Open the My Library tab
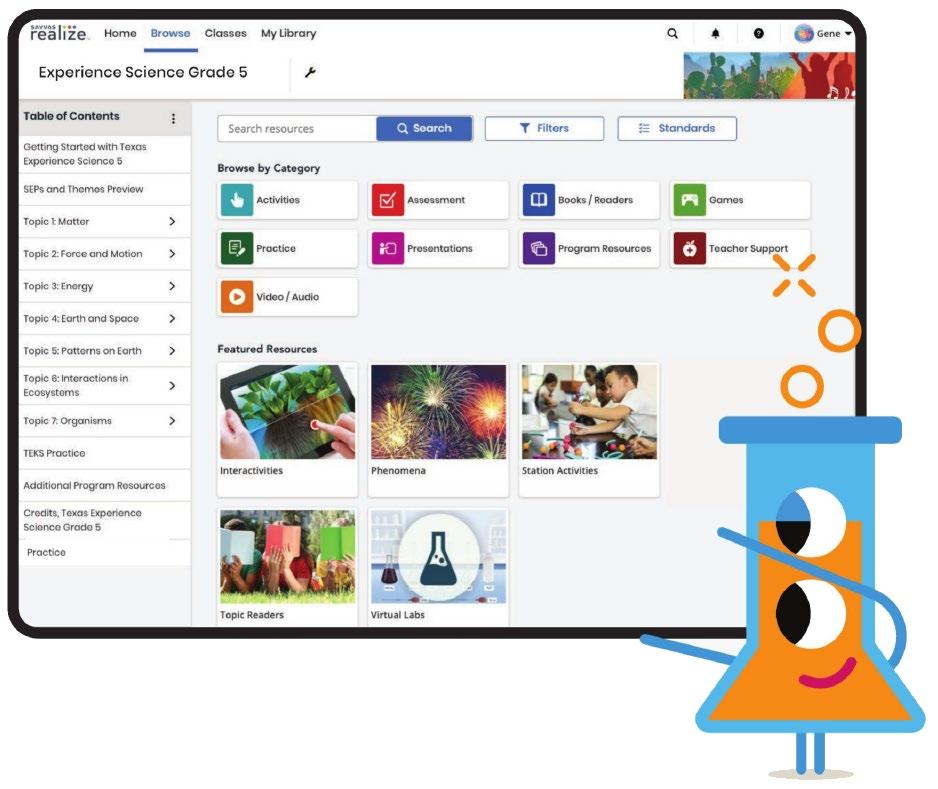 click(x=288, y=33)
